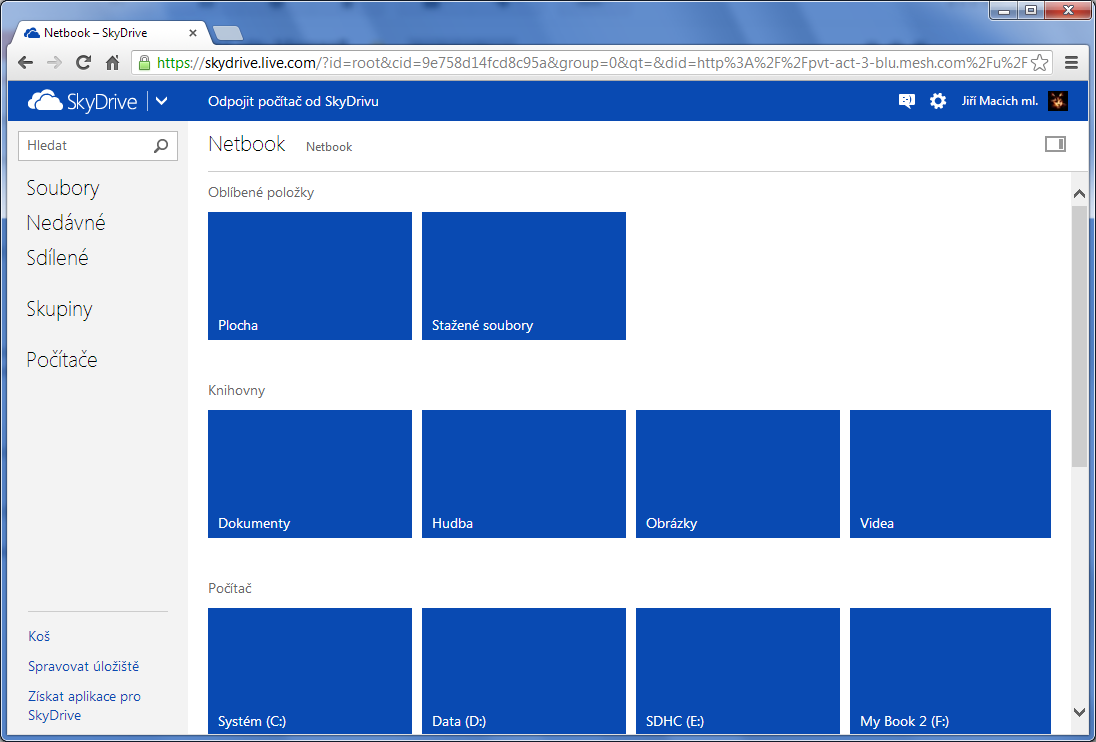
Task: Click the user profile avatar
Action: [x=1058, y=101]
